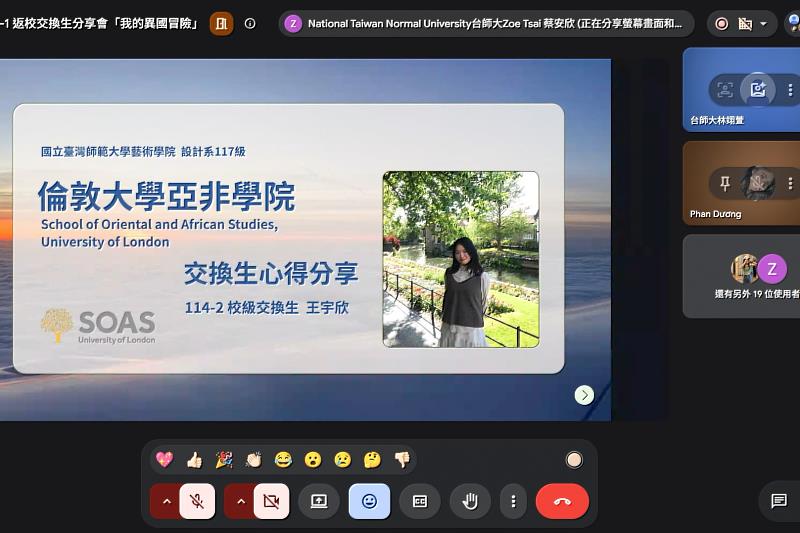Image resolution: width=800 pixels, height=533 pixels.
Task: Open more options on Phan Dương tile
Action: pos(790,183)
